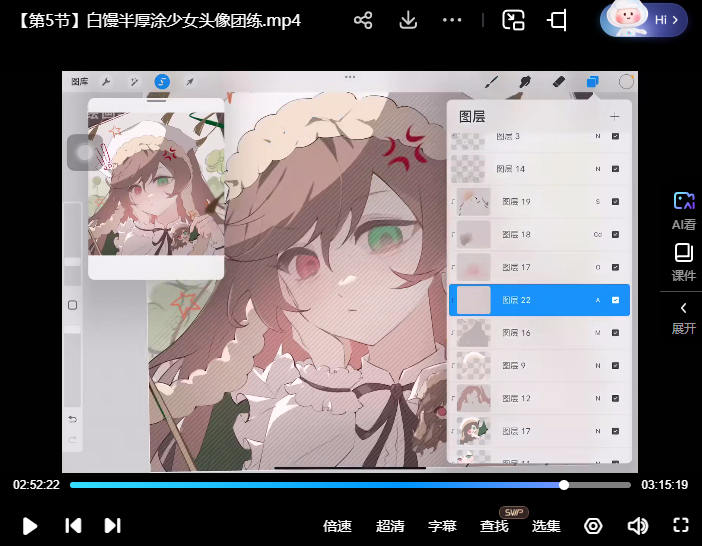Viewport: 702px width, 546px height.
Task: Open the 课件 courseware panel
Action: (683, 261)
